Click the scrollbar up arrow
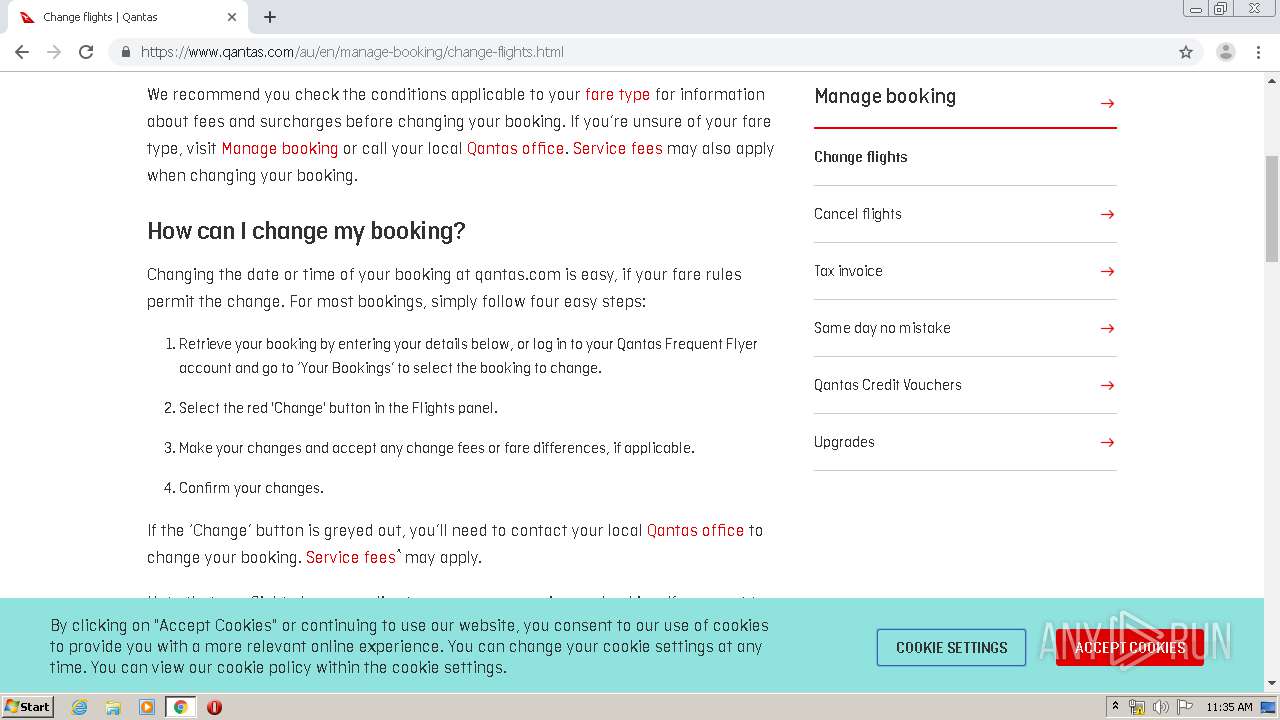Image resolution: width=1280 pixels, height=720 pixels. (1272, 79)
